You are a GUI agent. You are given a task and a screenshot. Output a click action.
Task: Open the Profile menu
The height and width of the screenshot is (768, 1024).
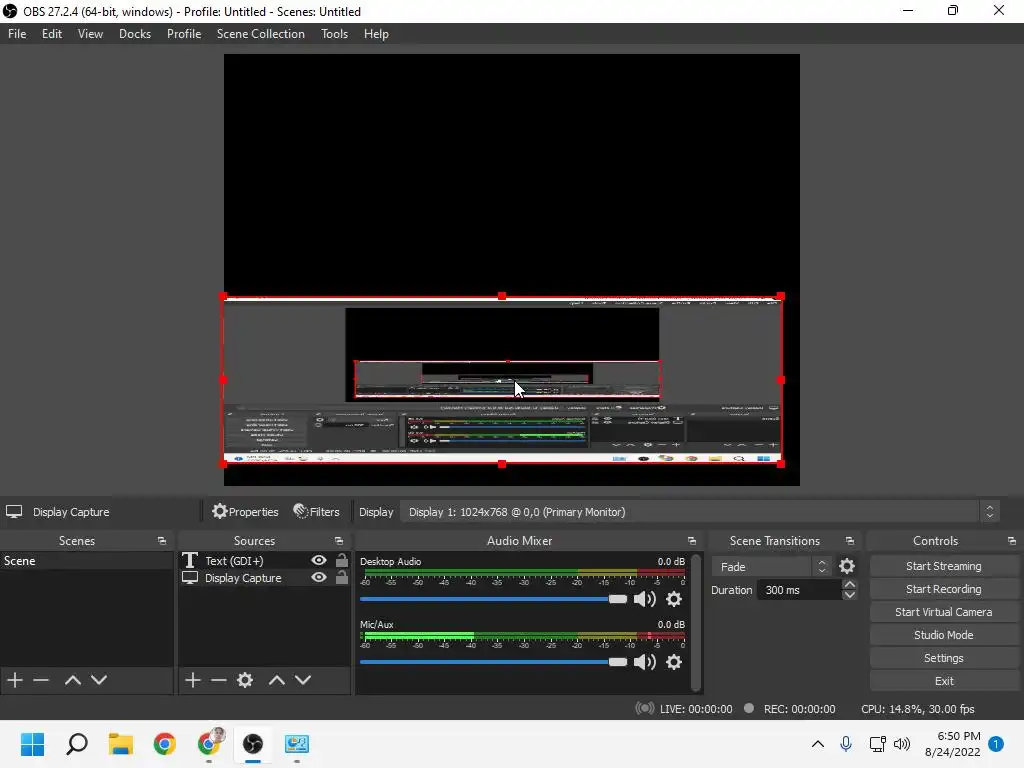tap(184, 34)
